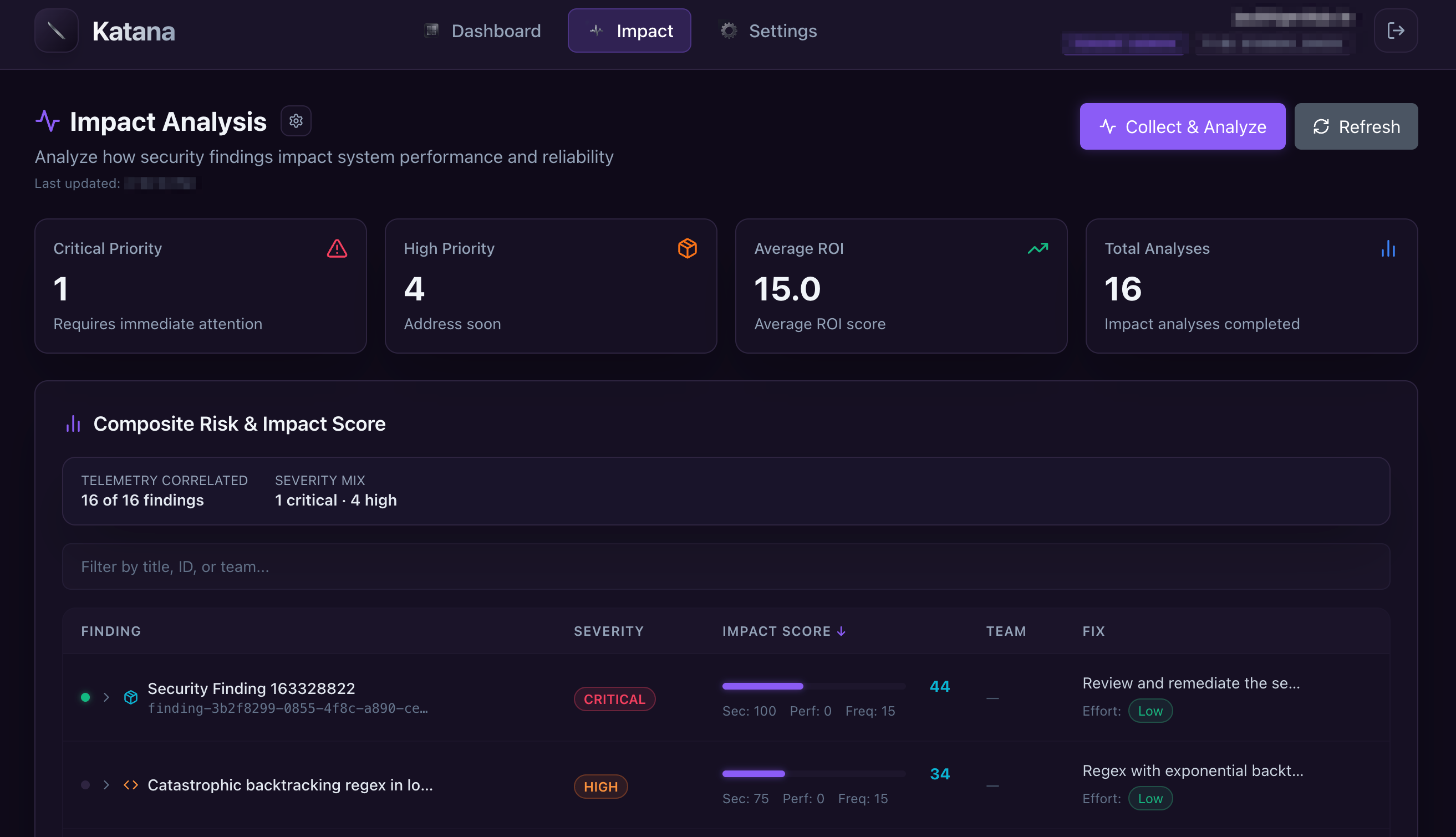Image resolution: width=1456 pixels, height=837 pixels.
Task: Sort by the Impact Score column header
Action: 783,631
